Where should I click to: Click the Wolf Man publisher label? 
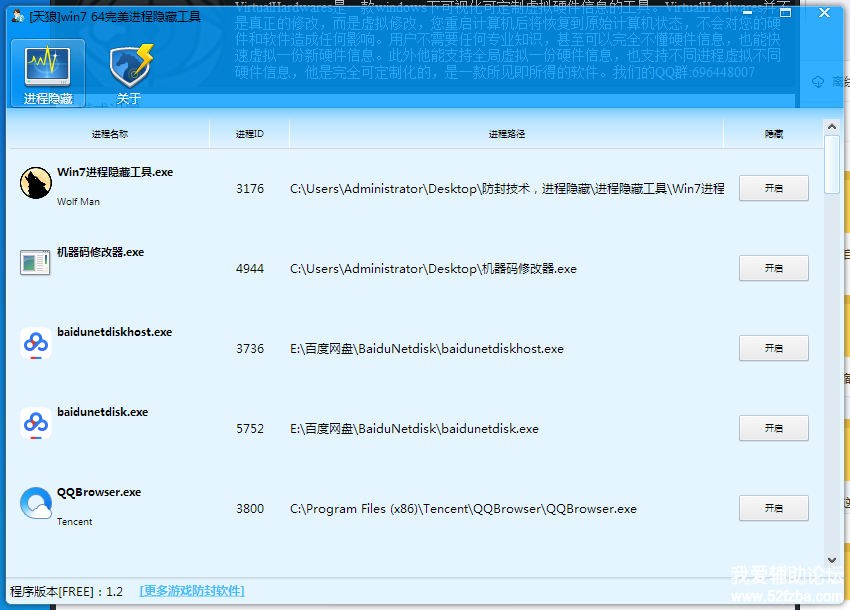click(x=78, y=202)
